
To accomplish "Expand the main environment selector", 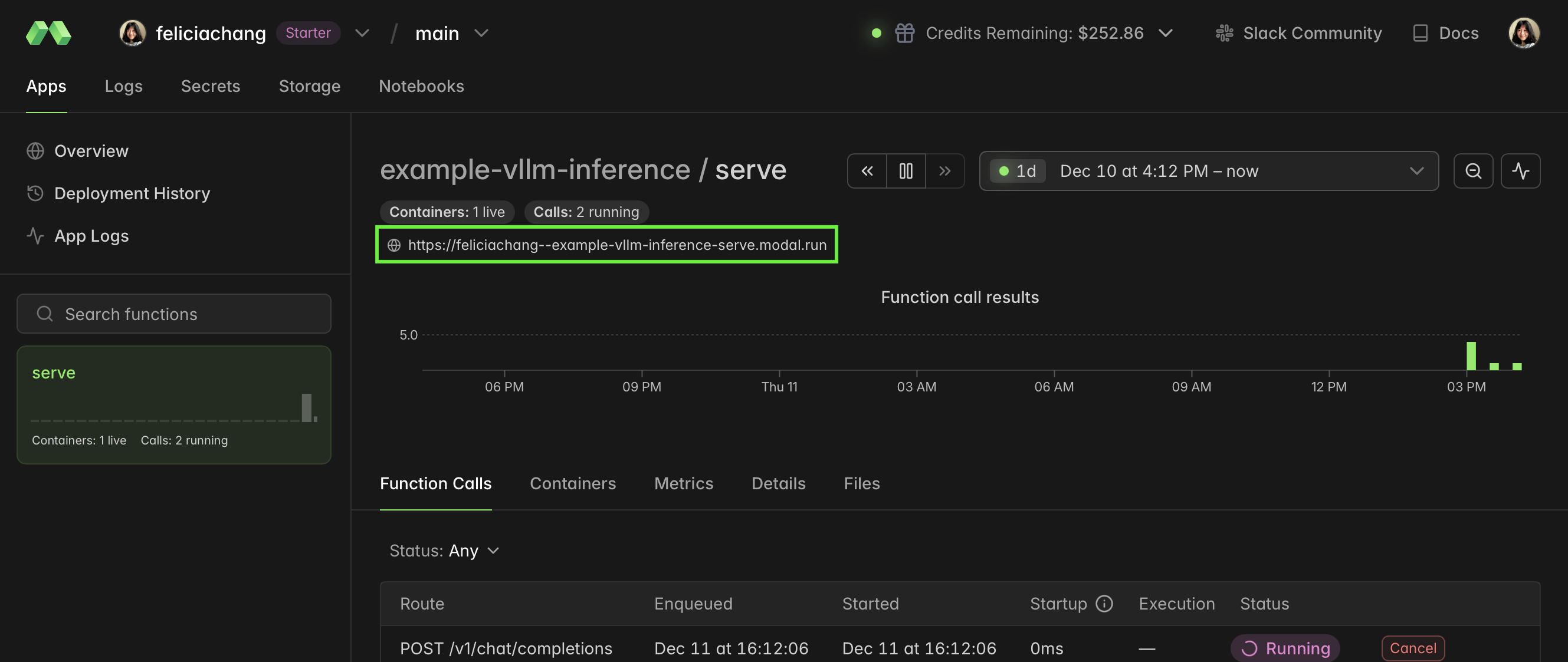I will (x=481, y=34).
